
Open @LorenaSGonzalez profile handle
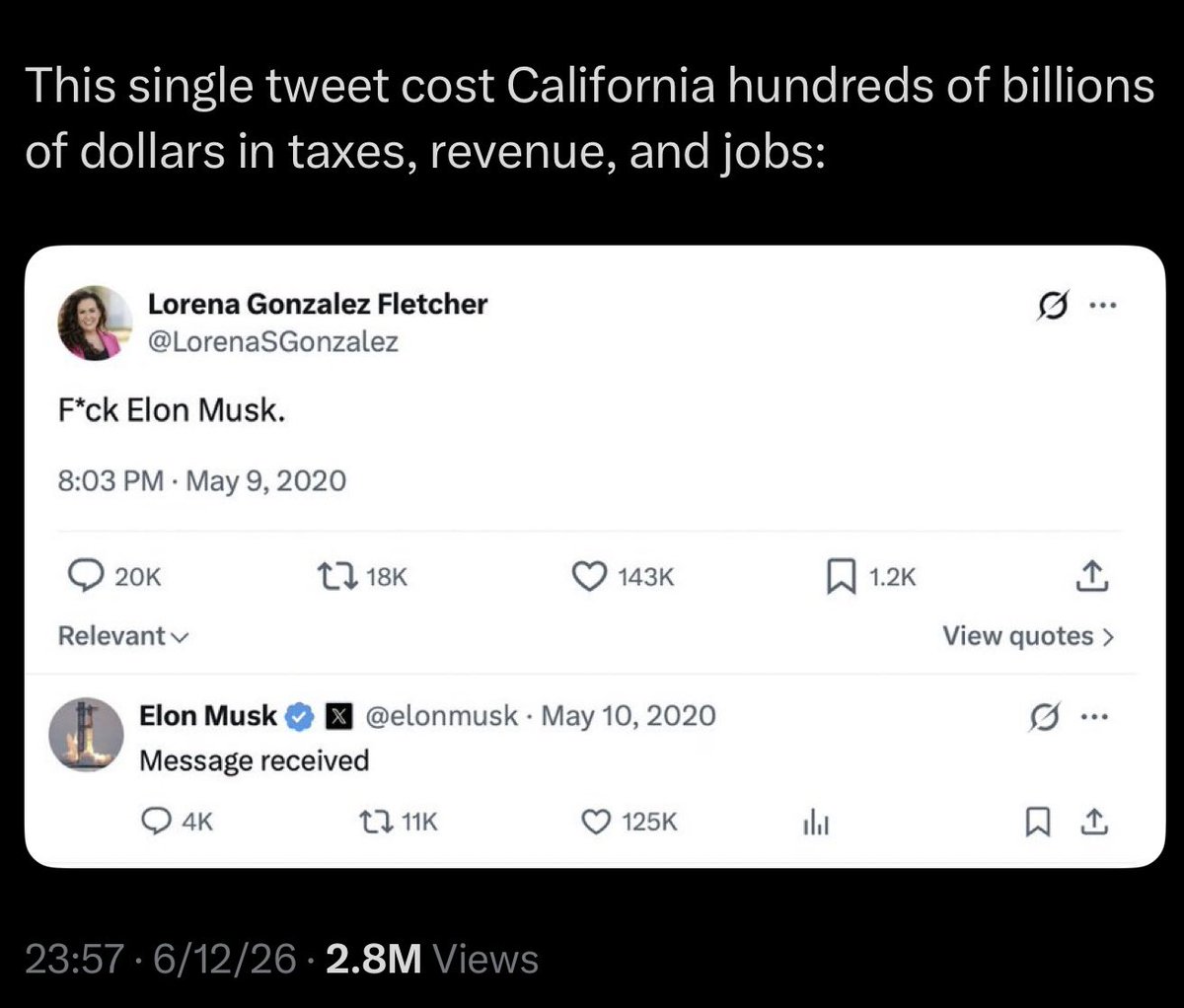pyautogui.click(x=273, y=341)
